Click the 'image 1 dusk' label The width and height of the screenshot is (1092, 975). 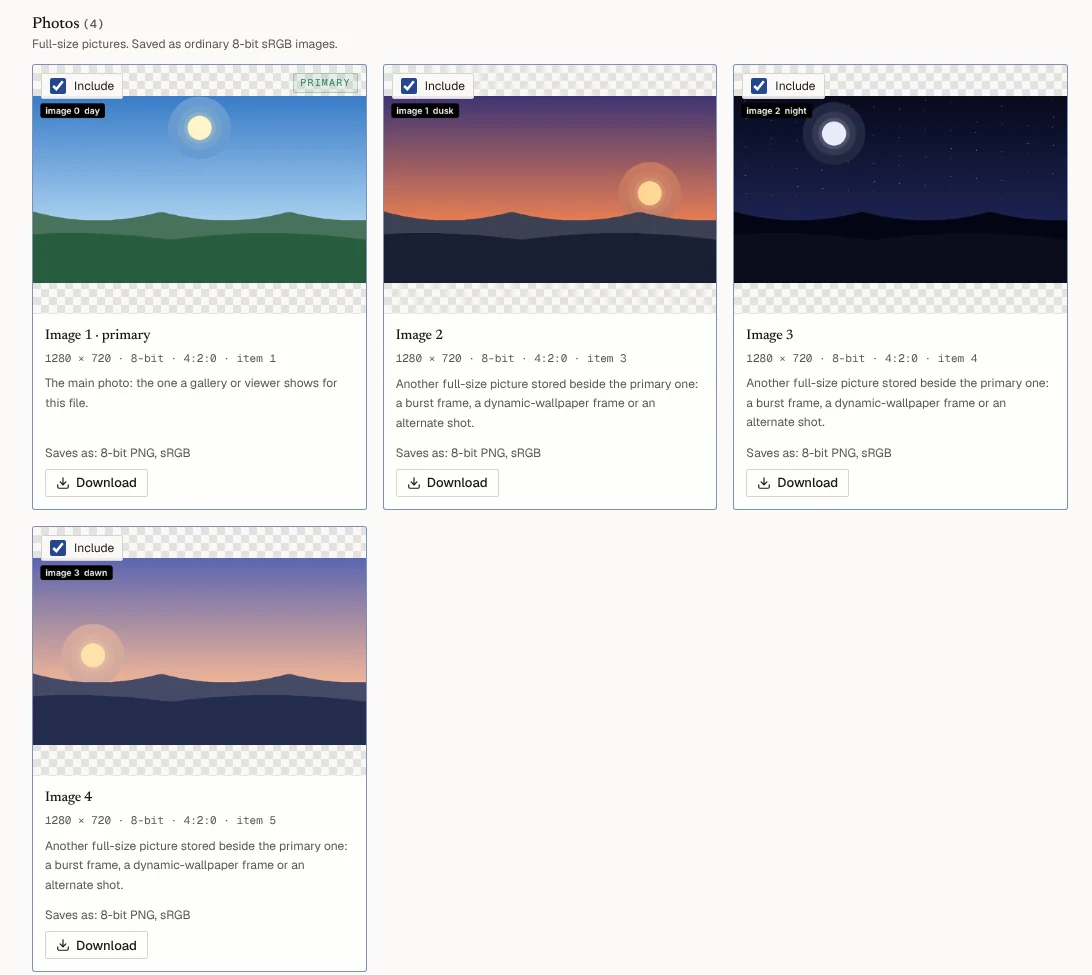coord(425,111)
